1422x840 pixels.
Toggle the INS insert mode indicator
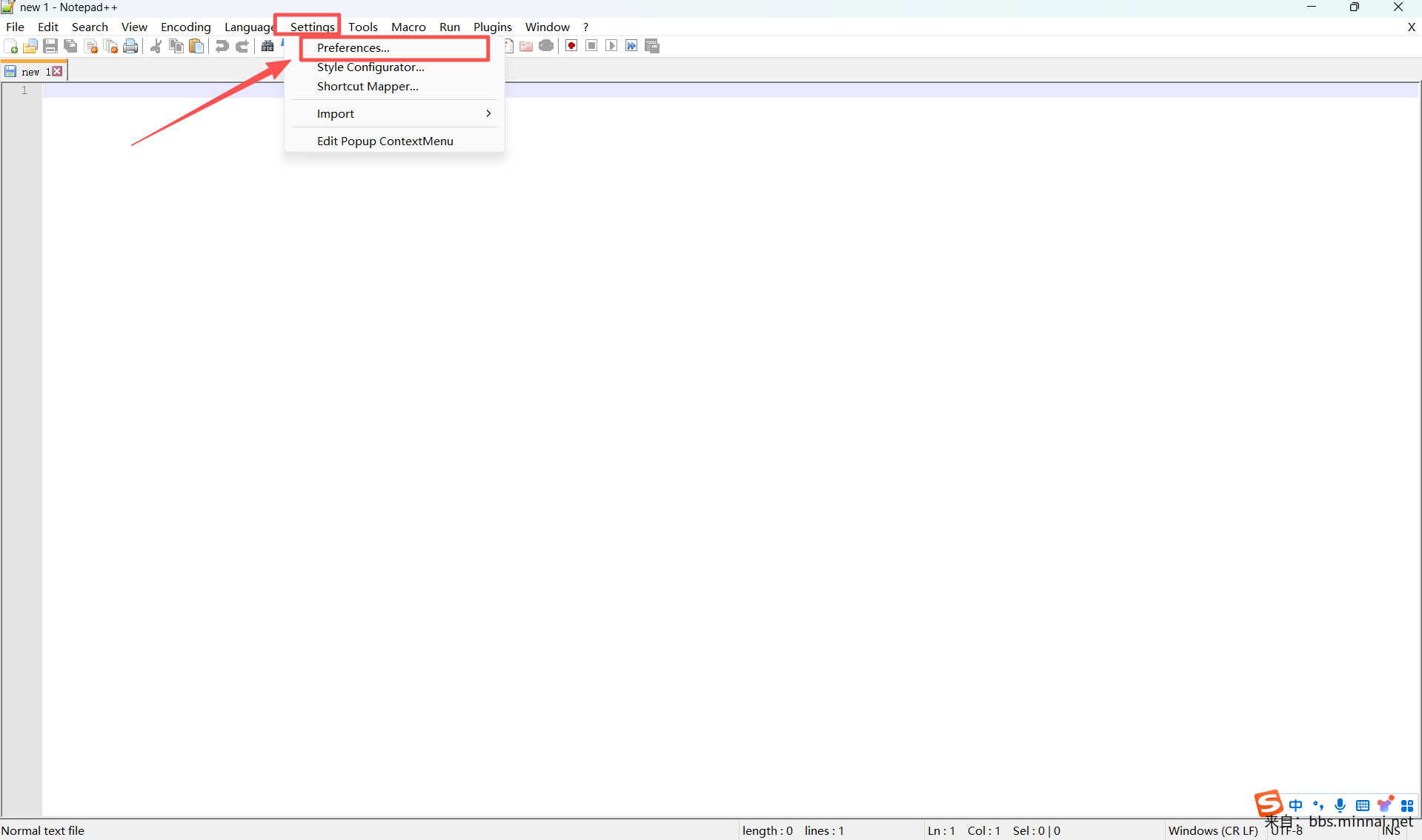[x=1391, y=831]
